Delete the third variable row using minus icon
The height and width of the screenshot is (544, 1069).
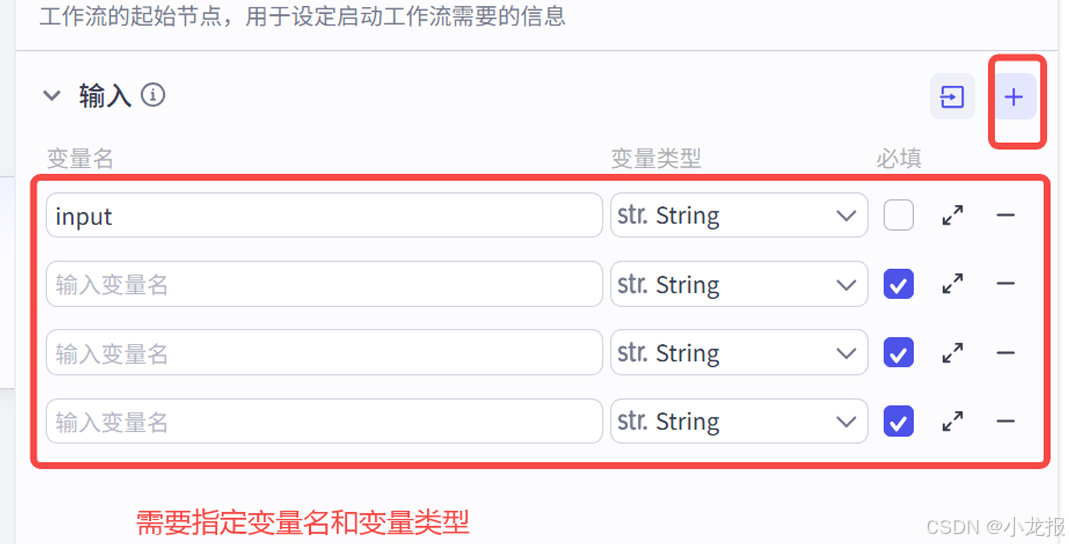pos(1005,353)
